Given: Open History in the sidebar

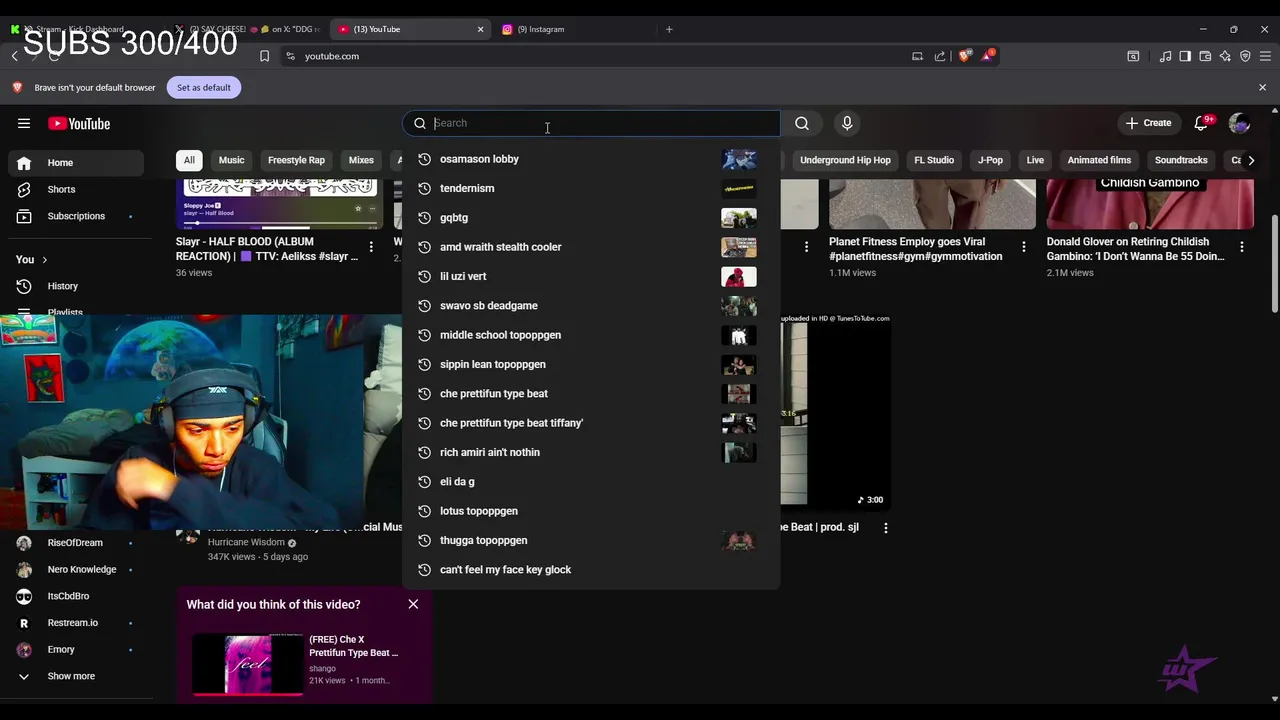Looking at the screenshot, I should 75,286.
